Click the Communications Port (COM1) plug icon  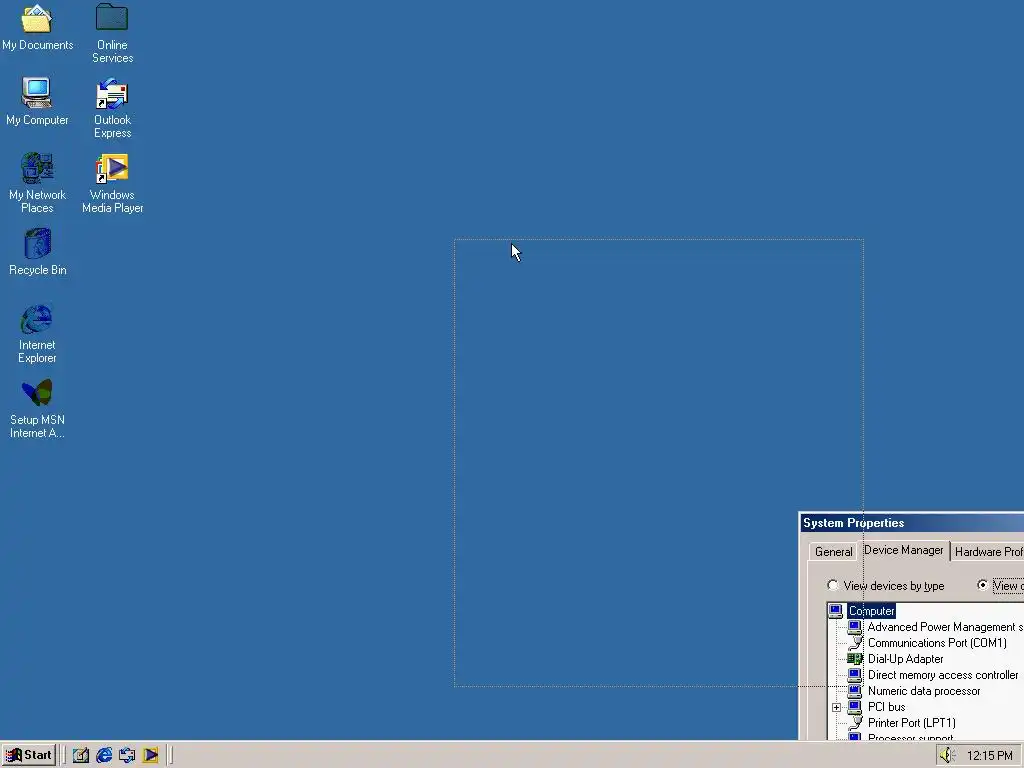click(854, 643)
